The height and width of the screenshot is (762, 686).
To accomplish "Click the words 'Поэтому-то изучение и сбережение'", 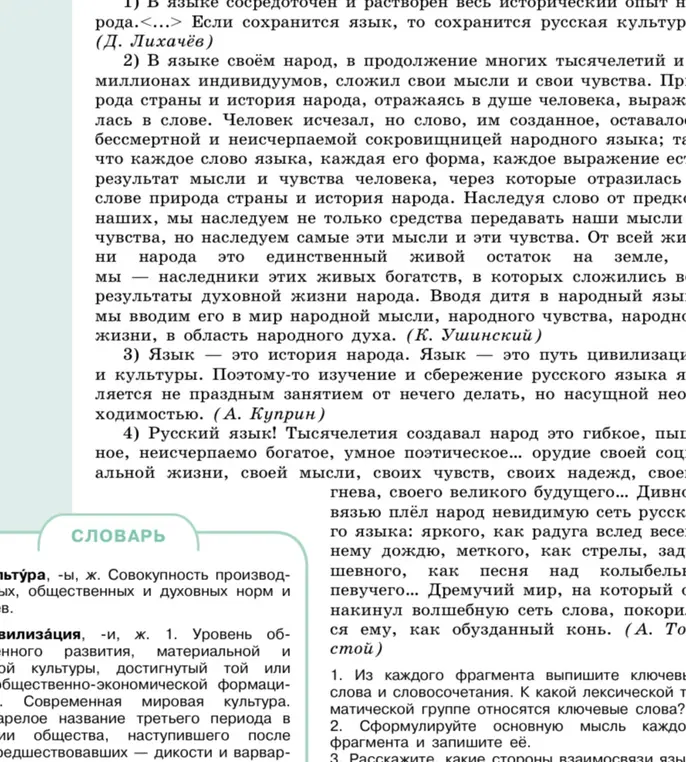I will 367,375.
